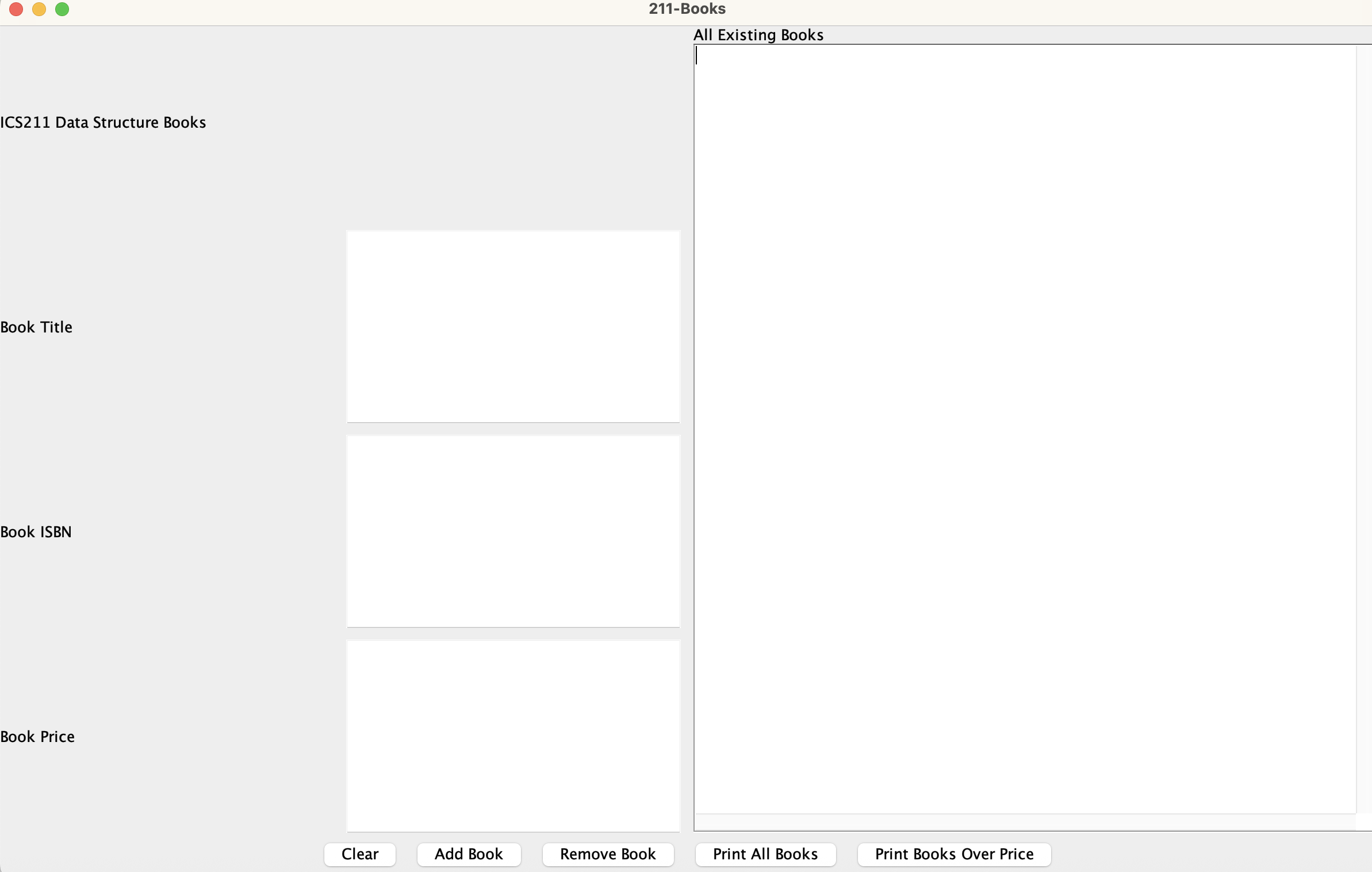Viewport: 1372px width, 872px height.
Task: Click Print Books Over Price button
Action: click(953, 854)
